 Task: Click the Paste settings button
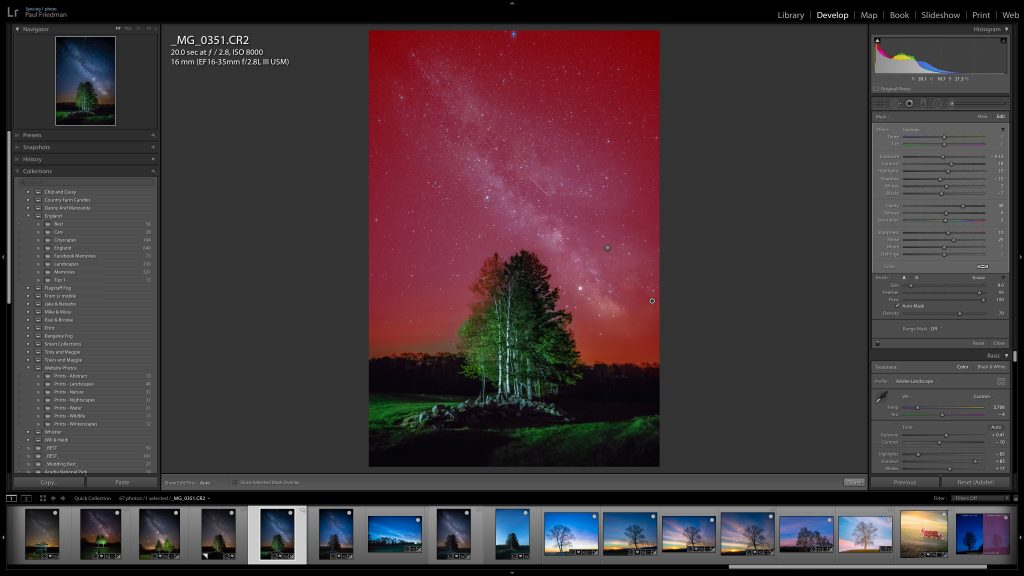pyautogui.click(x=122, y=482)
